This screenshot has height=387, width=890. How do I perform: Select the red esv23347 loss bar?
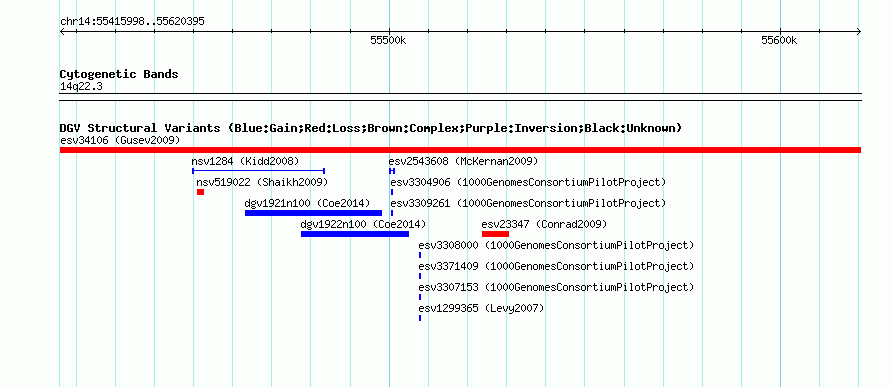pyautogui.click(x=496, y=234)
